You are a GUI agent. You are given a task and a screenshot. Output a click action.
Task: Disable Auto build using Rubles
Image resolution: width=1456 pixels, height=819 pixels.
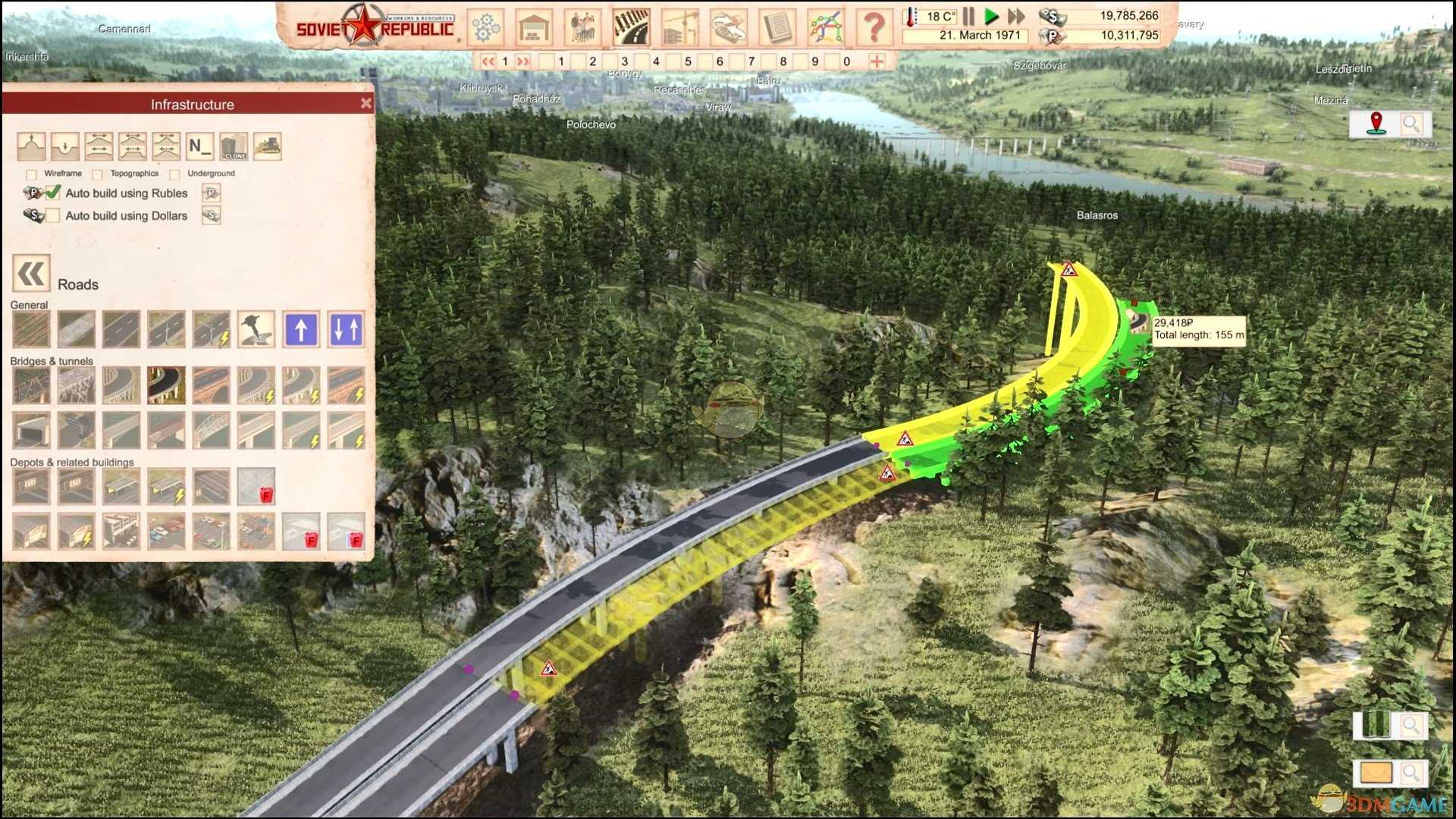[52, 193]
